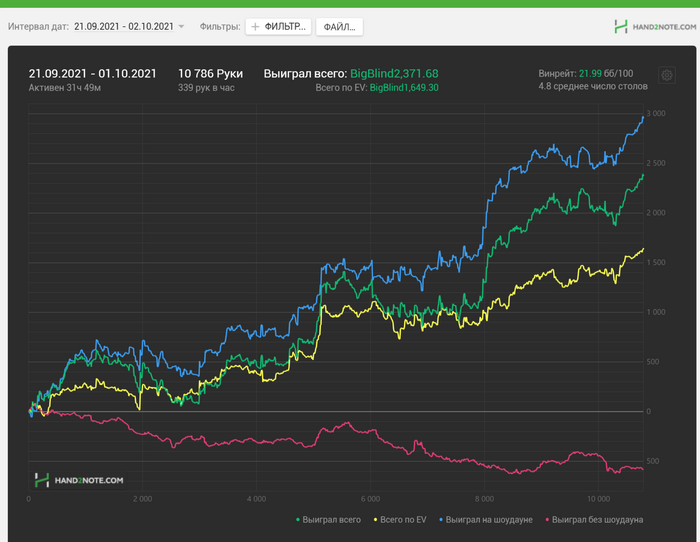700x542 pixels.
Task: Click the yellow dot beside Всего по EV
Action: [x=376, y=520]
